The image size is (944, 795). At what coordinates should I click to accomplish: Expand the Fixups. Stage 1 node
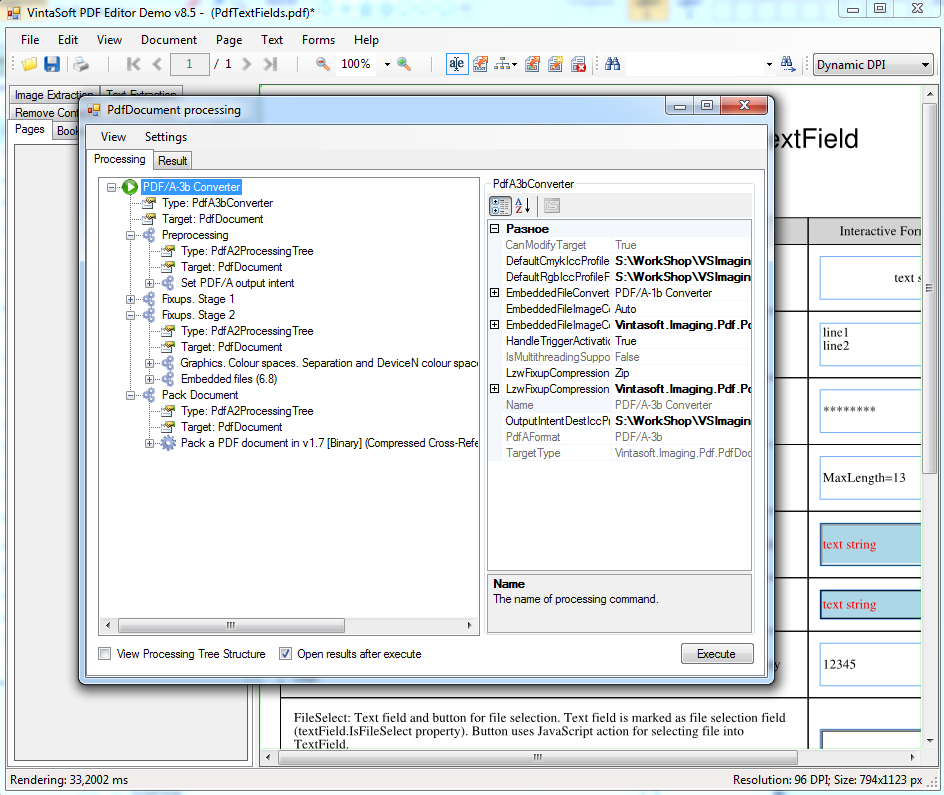click(131, 299)
